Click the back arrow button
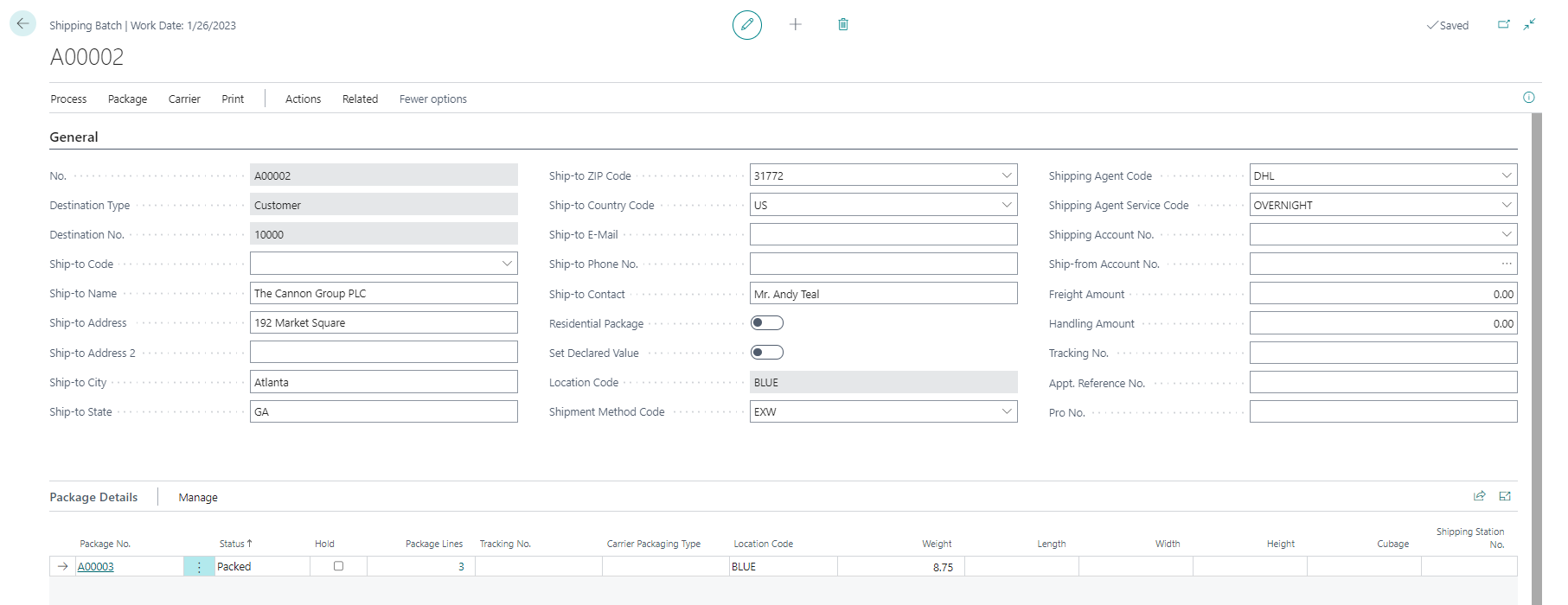Screen dimensions: 1568x605 point(22,23)
